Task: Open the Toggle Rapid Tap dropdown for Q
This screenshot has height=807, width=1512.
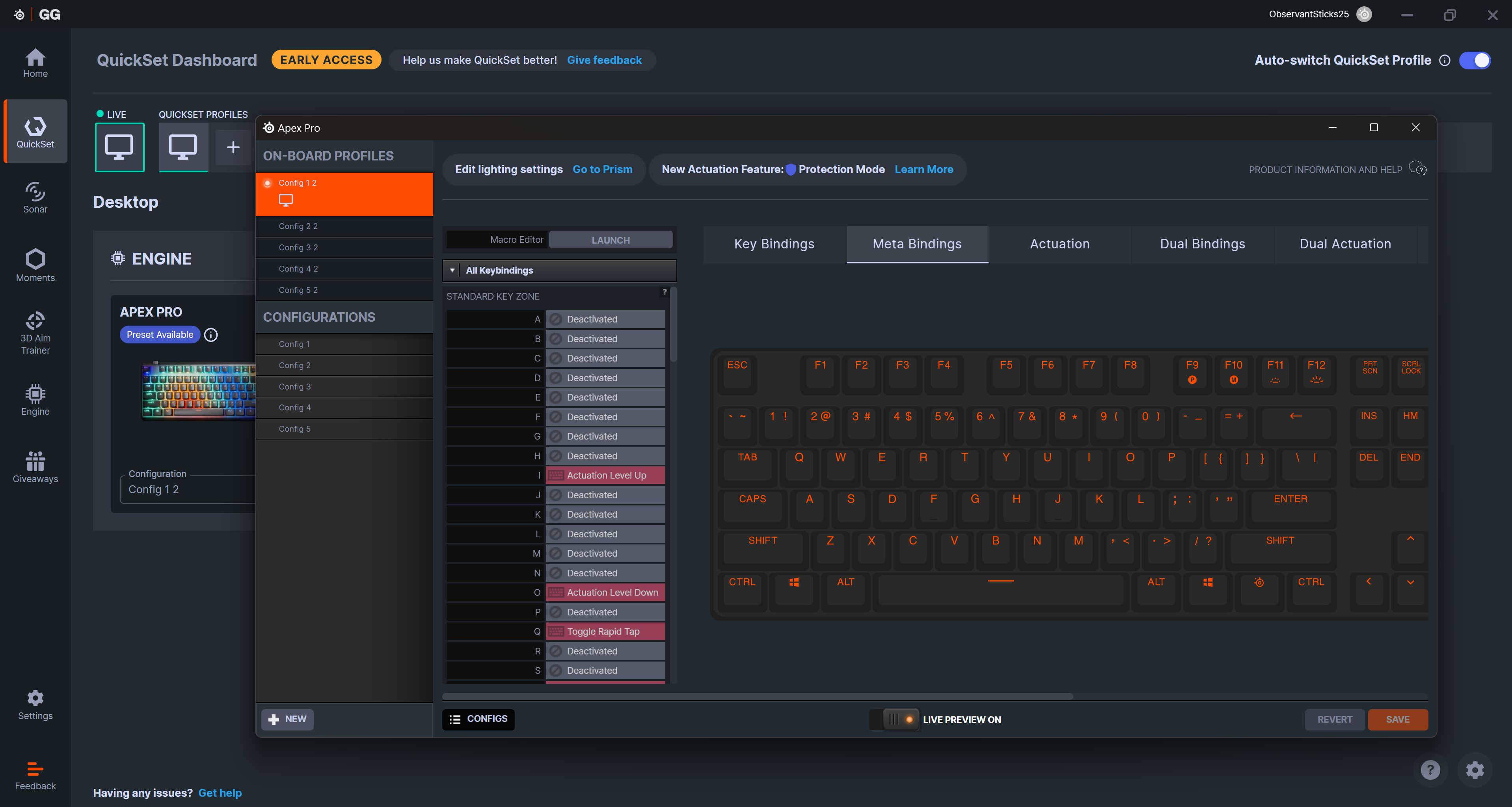Action: (x=605, y=632)
